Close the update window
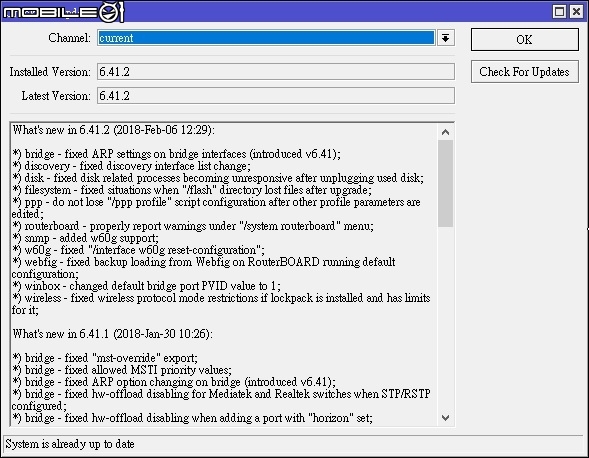 click(x=575, y=12)
